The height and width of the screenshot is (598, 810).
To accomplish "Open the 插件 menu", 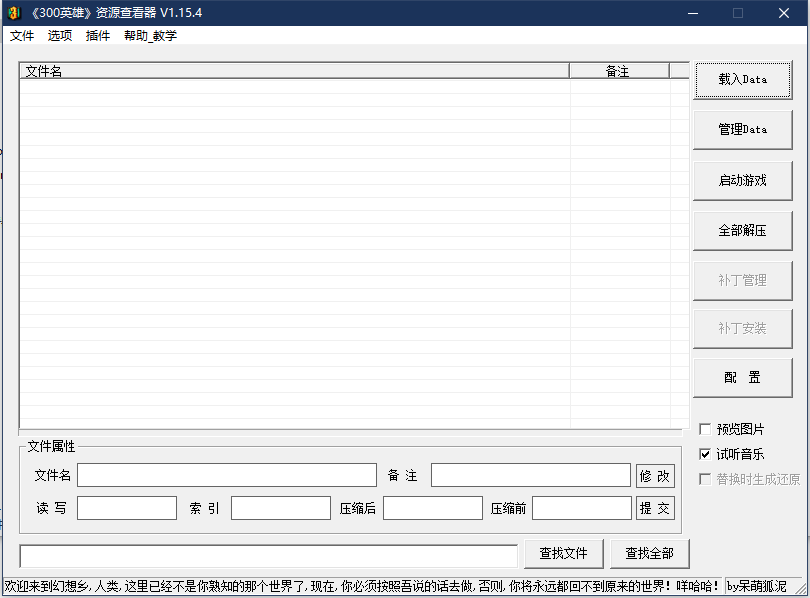I will click(98, 36).
